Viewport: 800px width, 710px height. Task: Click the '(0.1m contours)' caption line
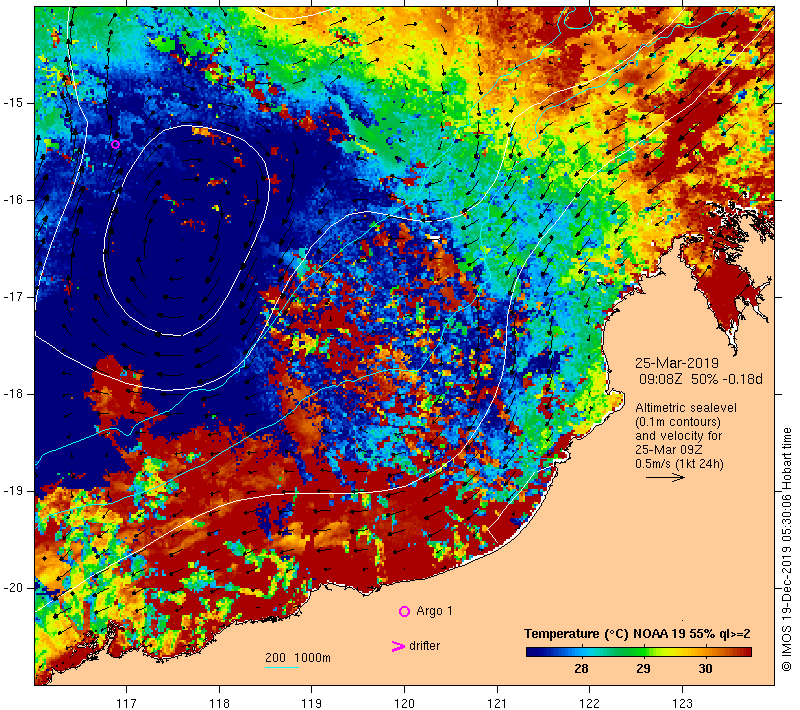[678, 422]
